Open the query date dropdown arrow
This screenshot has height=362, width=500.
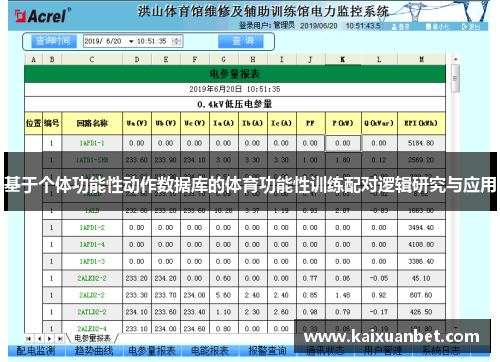tap(131, 41)
